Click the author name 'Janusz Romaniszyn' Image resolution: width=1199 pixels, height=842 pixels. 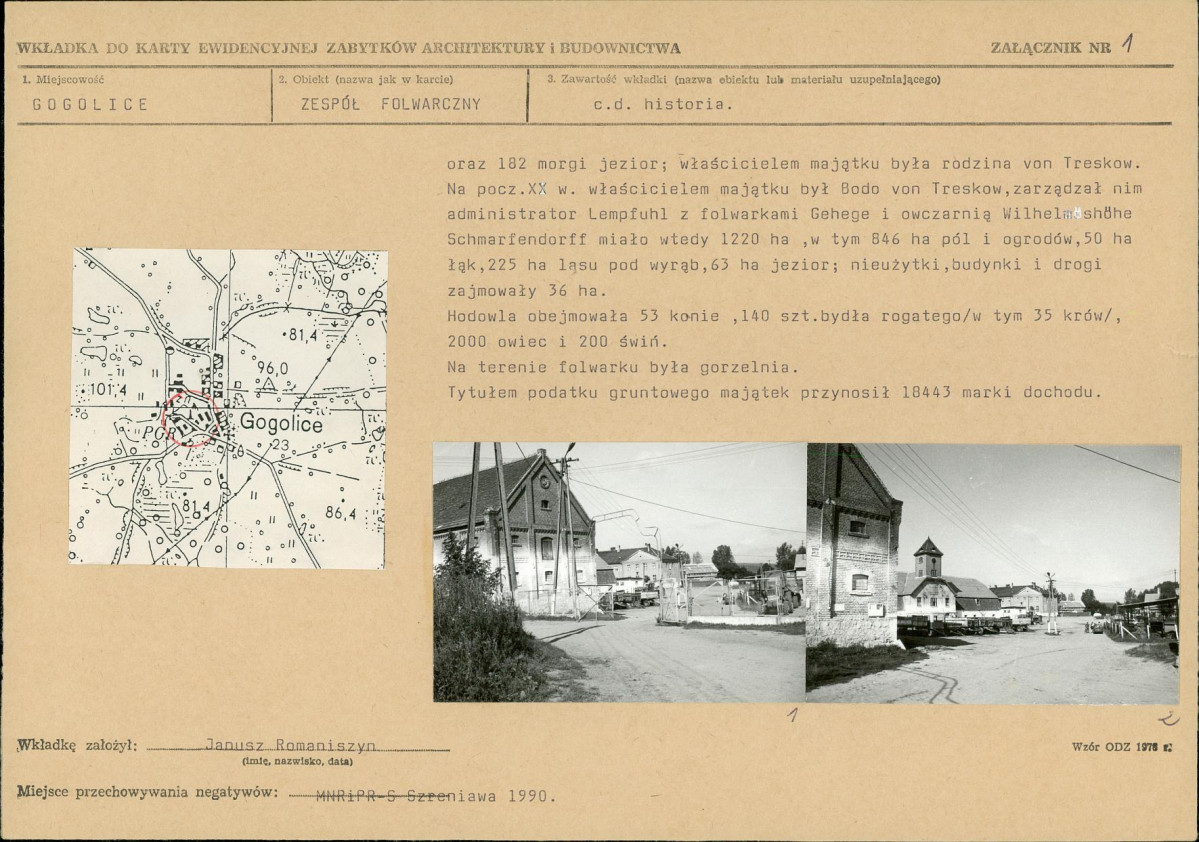[x=291, y=745]
